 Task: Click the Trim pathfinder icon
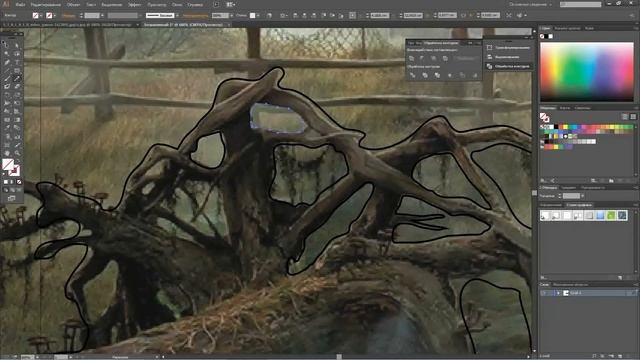(x=425, y=75)
